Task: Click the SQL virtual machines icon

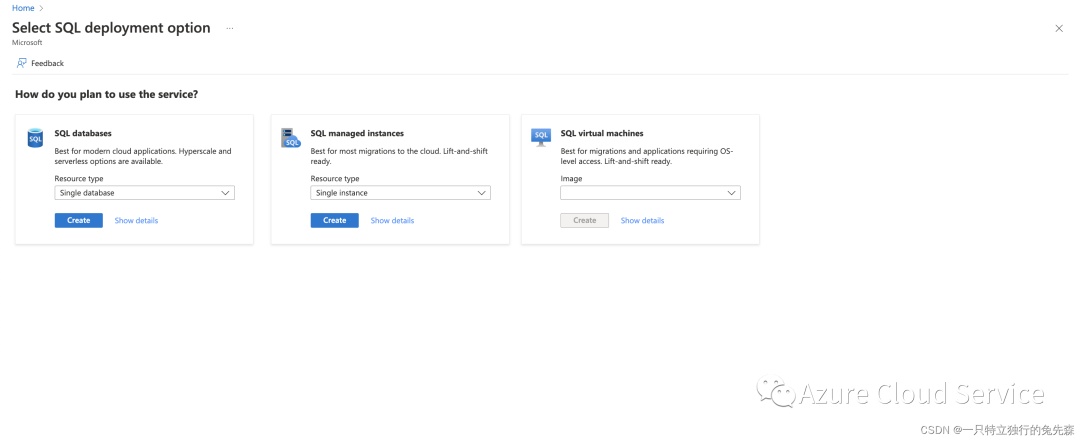Action: pos(541,137)
